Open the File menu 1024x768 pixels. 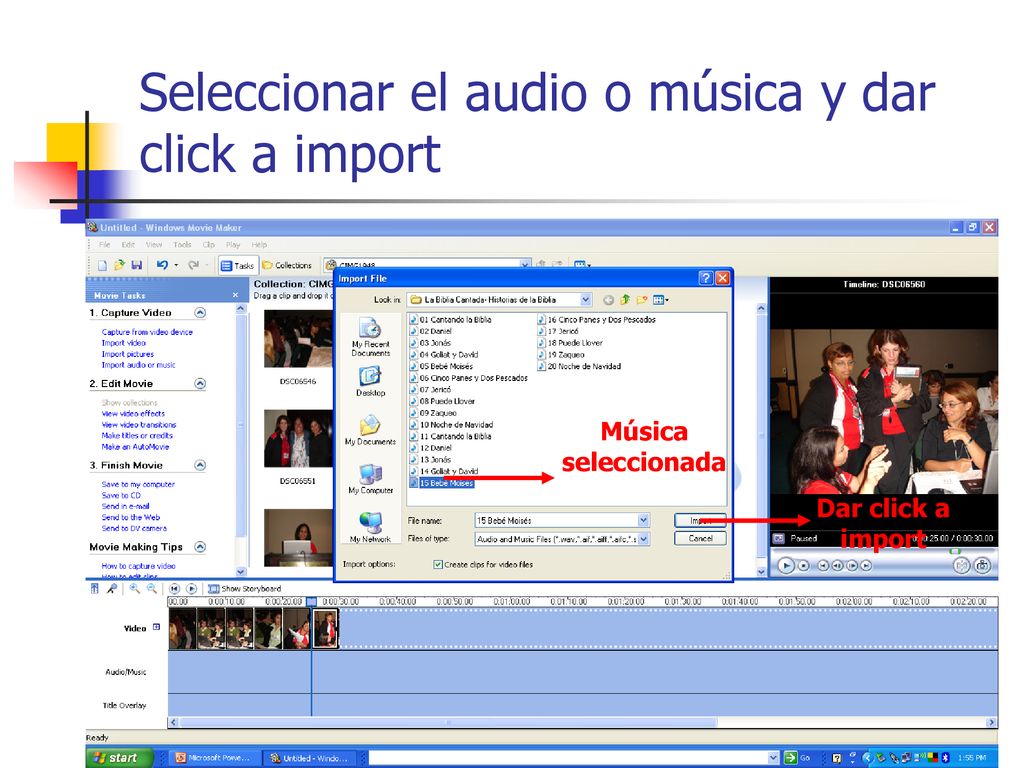coord(104,245)
